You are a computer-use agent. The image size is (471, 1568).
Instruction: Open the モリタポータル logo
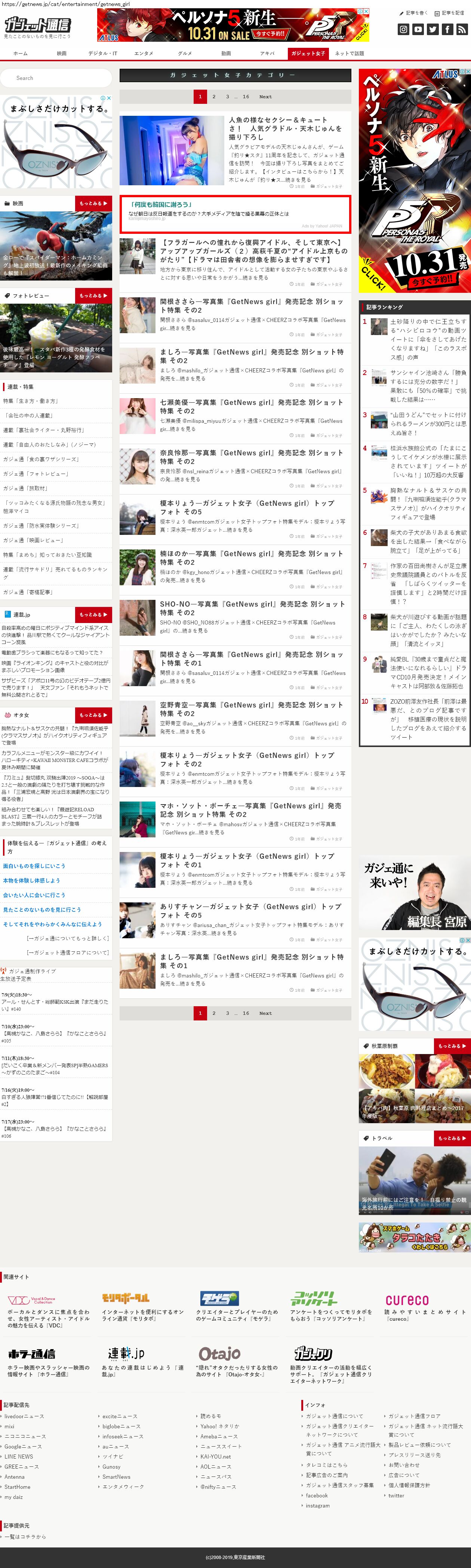tap(126, 1298)
